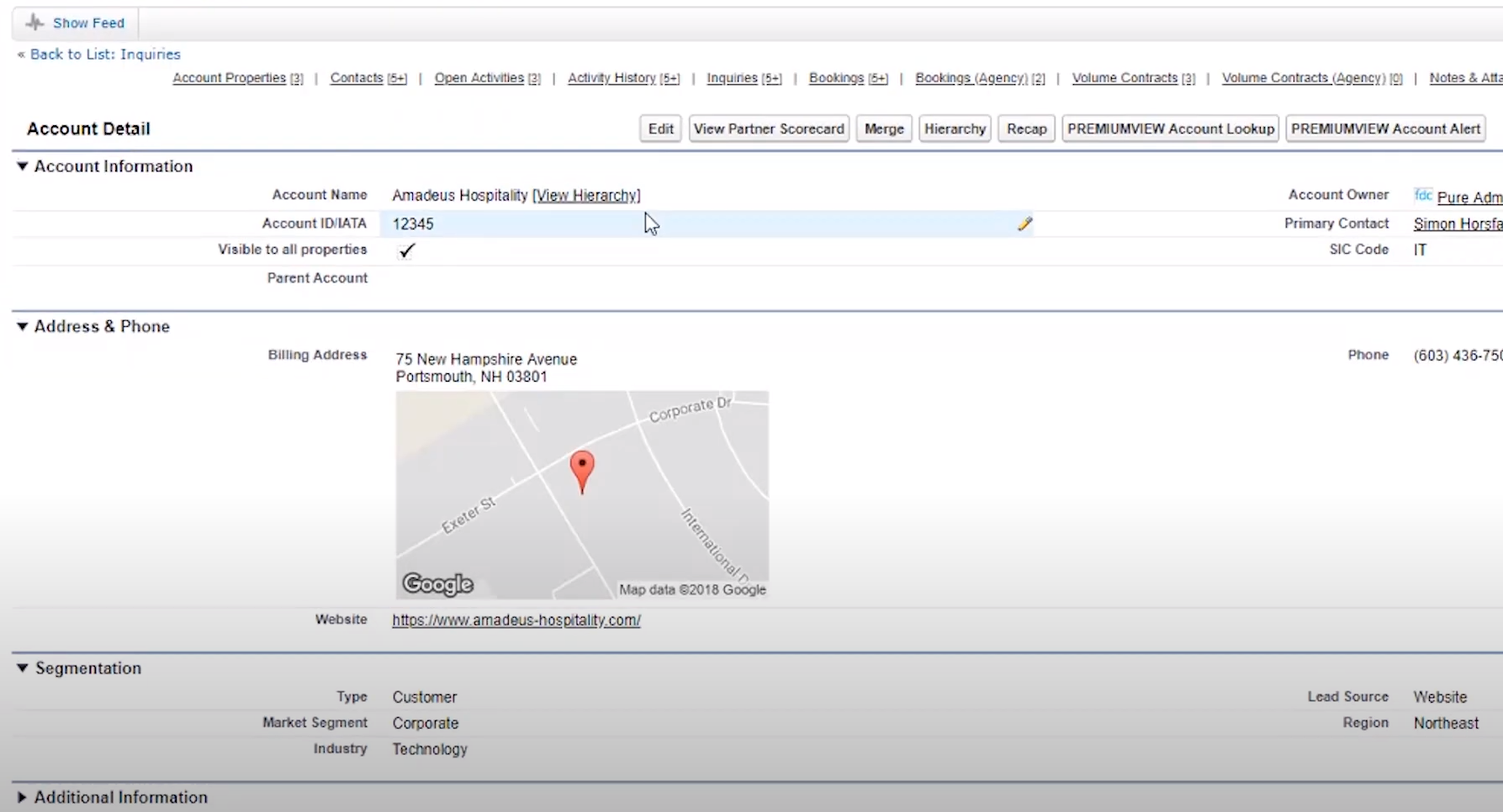Viewport: 1503px width, 812px height.
Task: Click the Market Segment value Corporate
Action: [426, 724]
